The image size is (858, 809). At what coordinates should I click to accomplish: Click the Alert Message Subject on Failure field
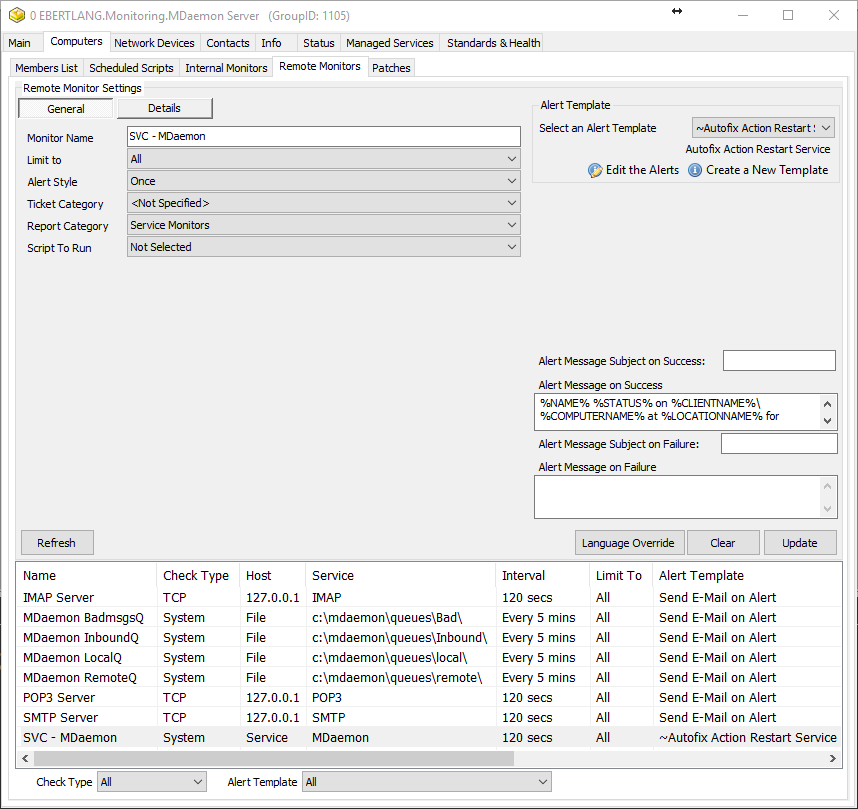778,443
